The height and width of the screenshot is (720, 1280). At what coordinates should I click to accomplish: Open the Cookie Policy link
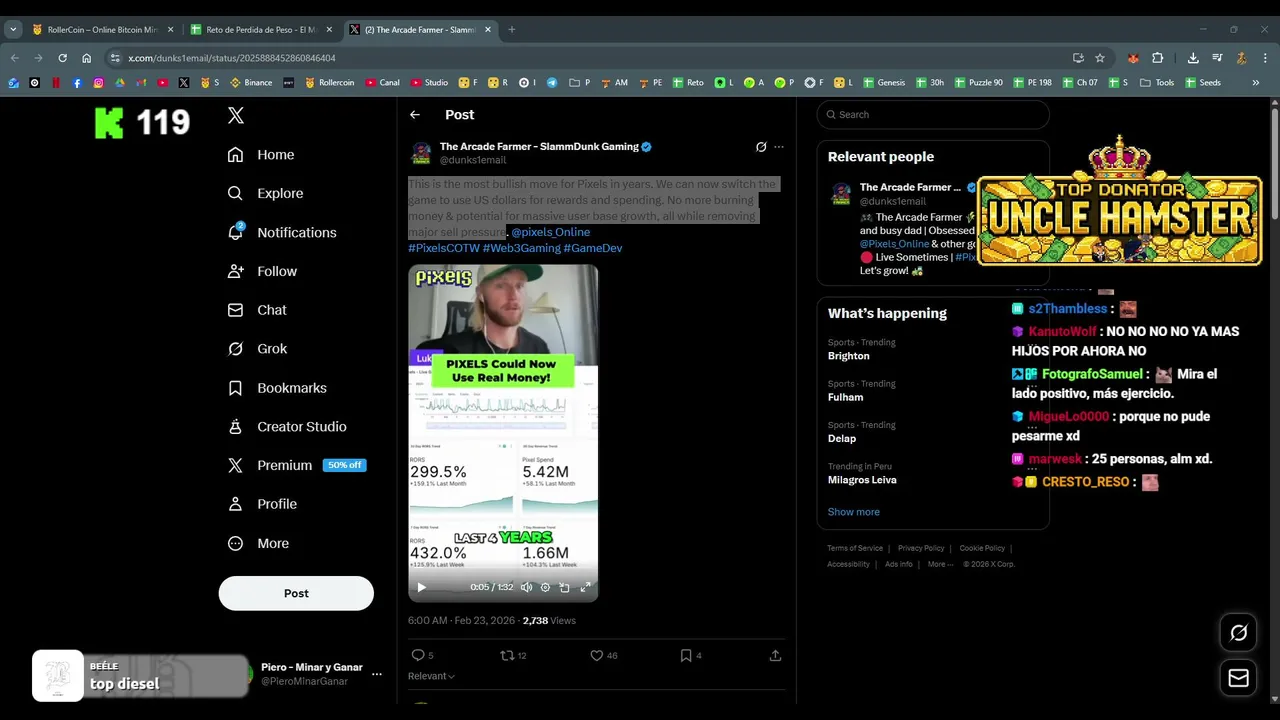982,548
